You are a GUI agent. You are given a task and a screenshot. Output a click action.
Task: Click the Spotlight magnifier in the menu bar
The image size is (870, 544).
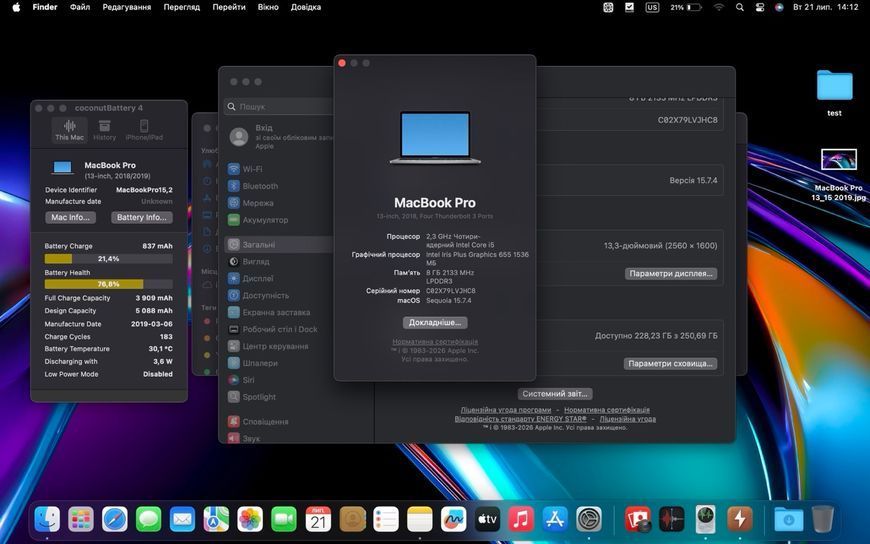coord(740,7)
